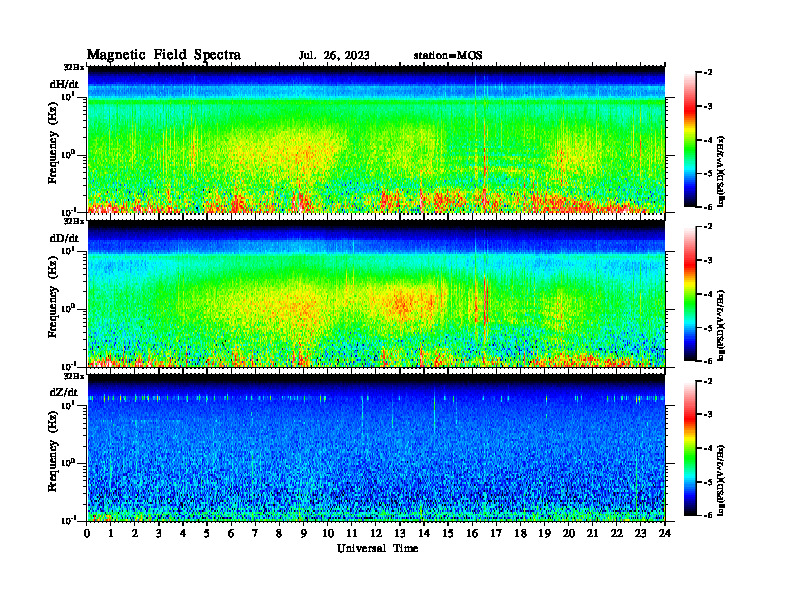Click the "Magnetic Field Spectra" title

click(x=164, y=55)
